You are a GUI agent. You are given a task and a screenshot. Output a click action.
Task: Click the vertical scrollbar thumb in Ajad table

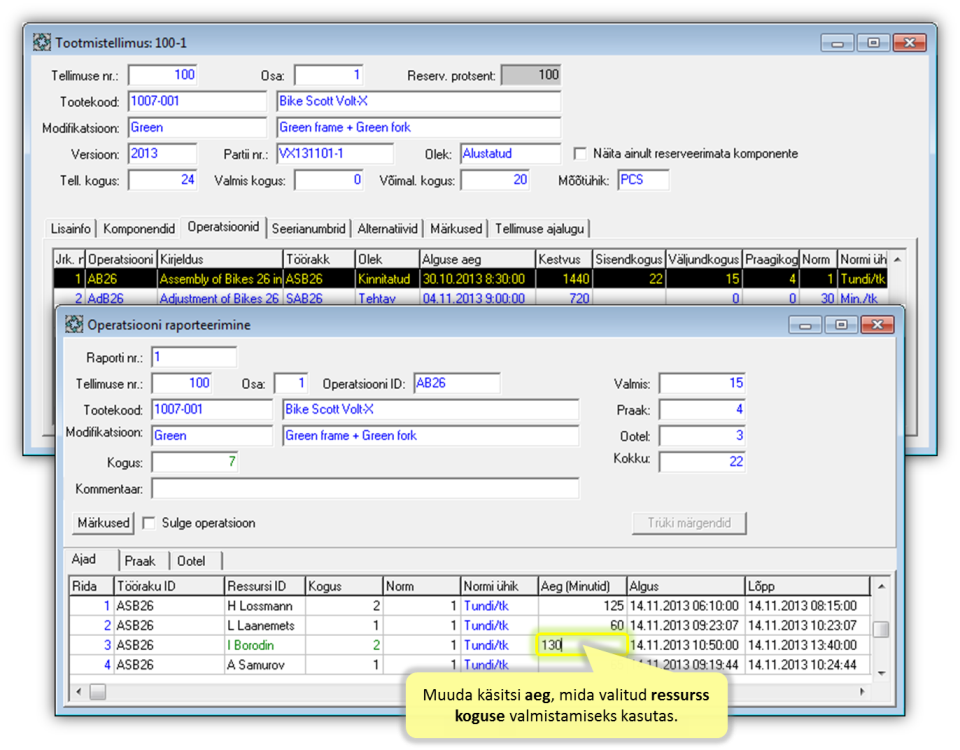coord(881,629)
